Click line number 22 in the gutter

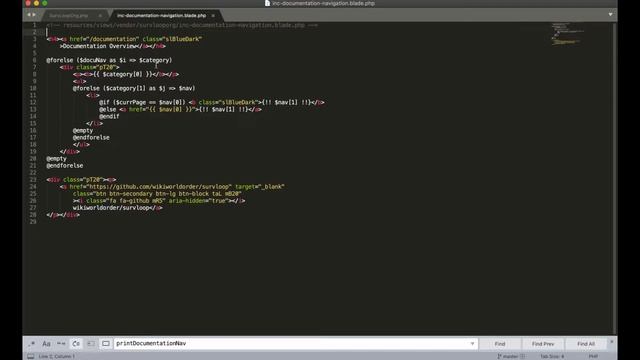(33, 173)
